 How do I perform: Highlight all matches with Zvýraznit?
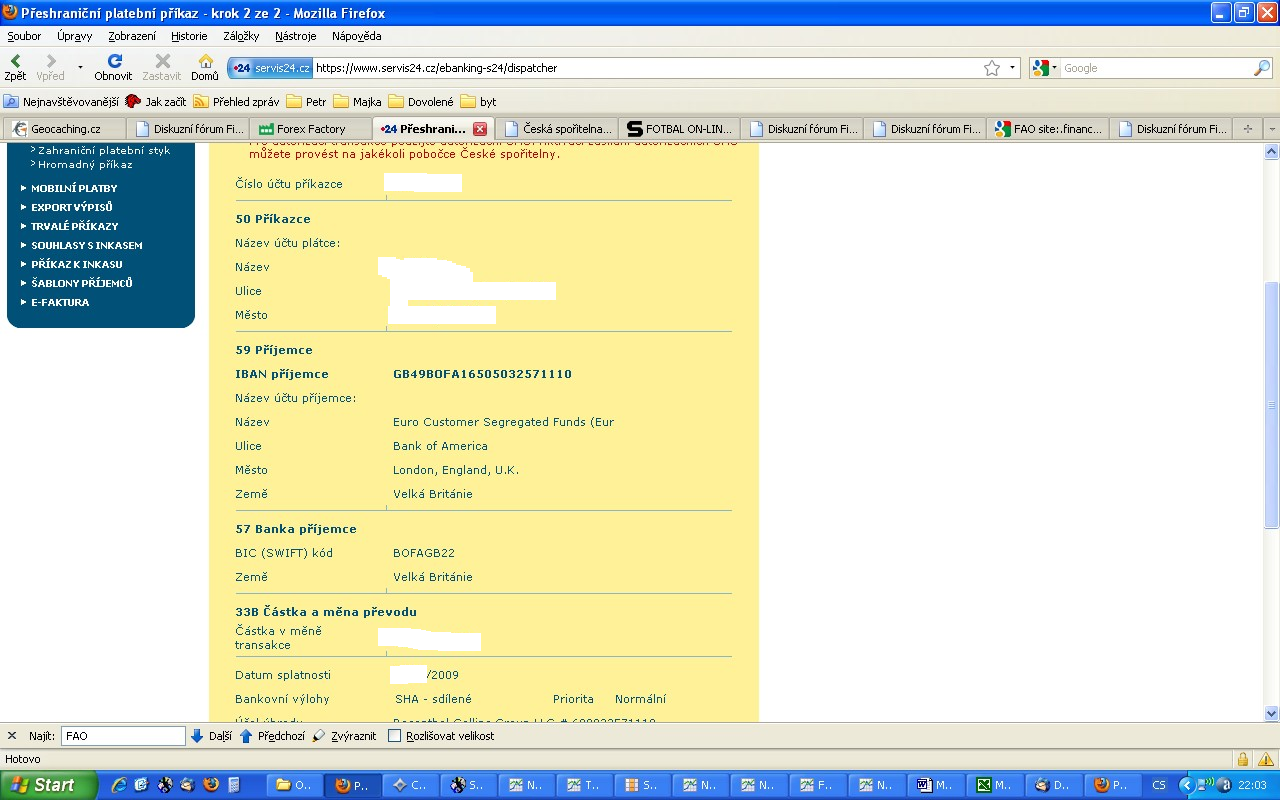(x=344, y=736)
